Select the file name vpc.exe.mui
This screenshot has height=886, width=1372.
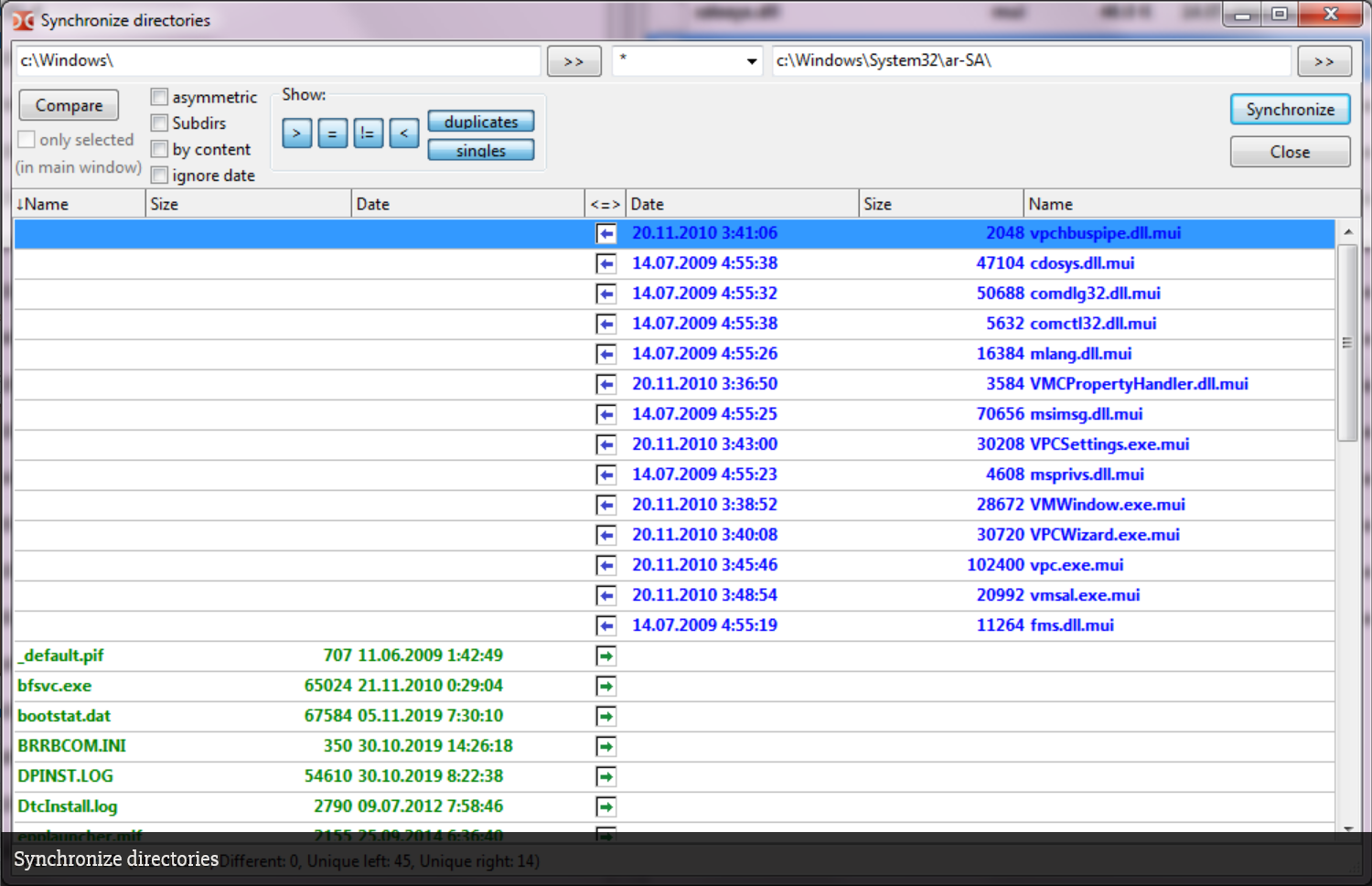coord(1077,565)
